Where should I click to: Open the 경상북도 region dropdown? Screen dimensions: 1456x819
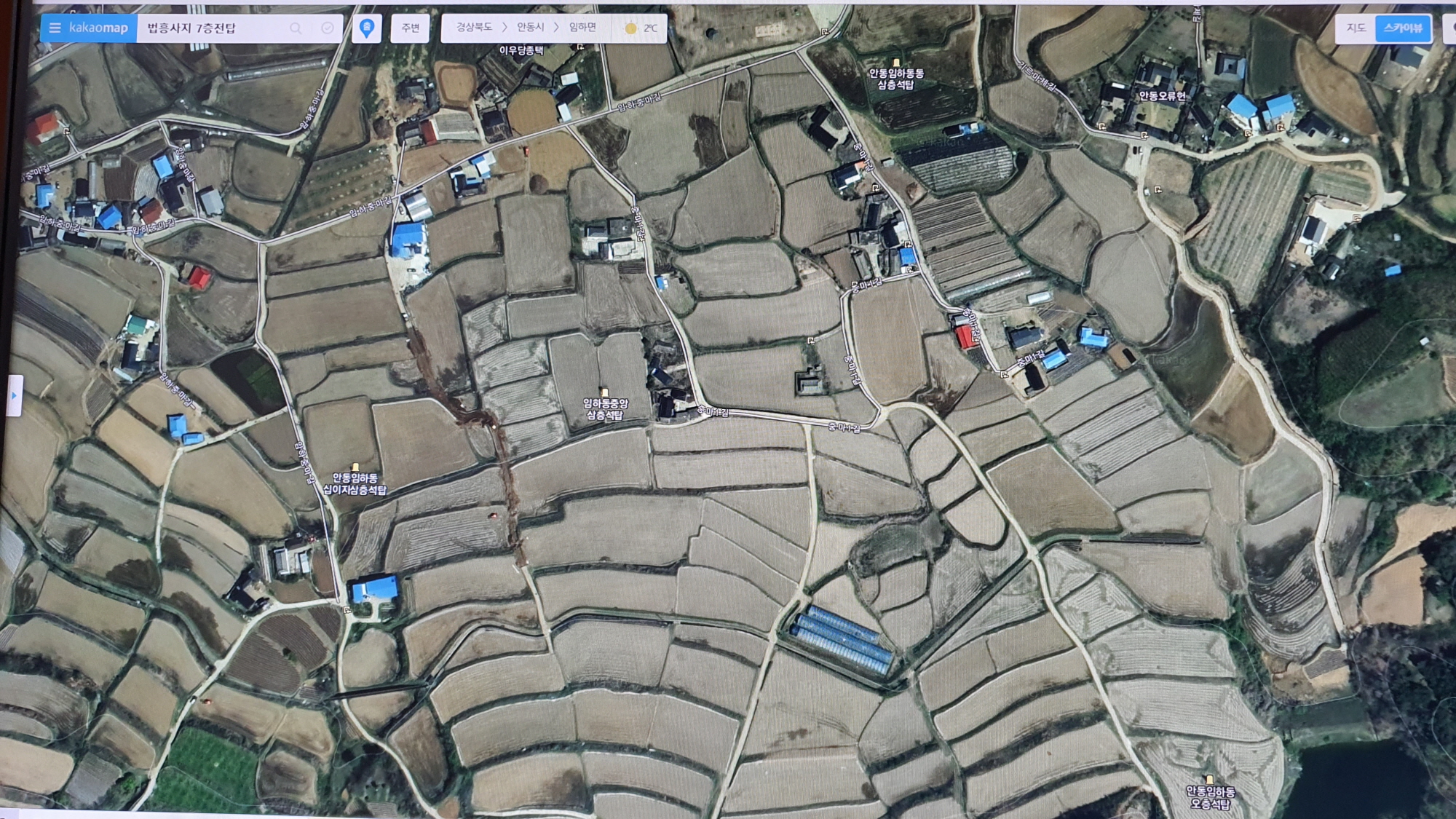[x=474, y=28]
